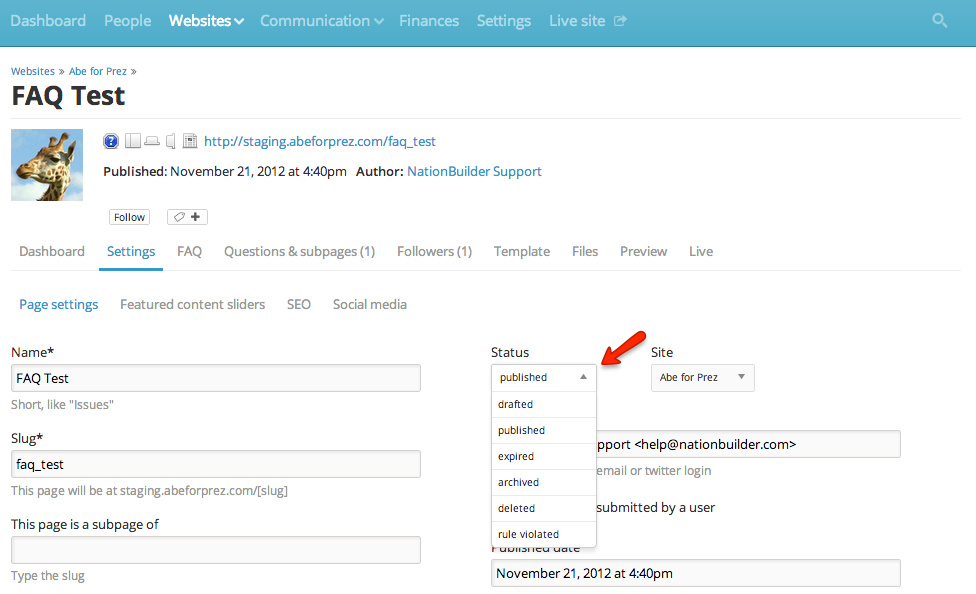Open Settings in top navigation
The width and height of the screenshot is (976, 594).
pos(504,21)
